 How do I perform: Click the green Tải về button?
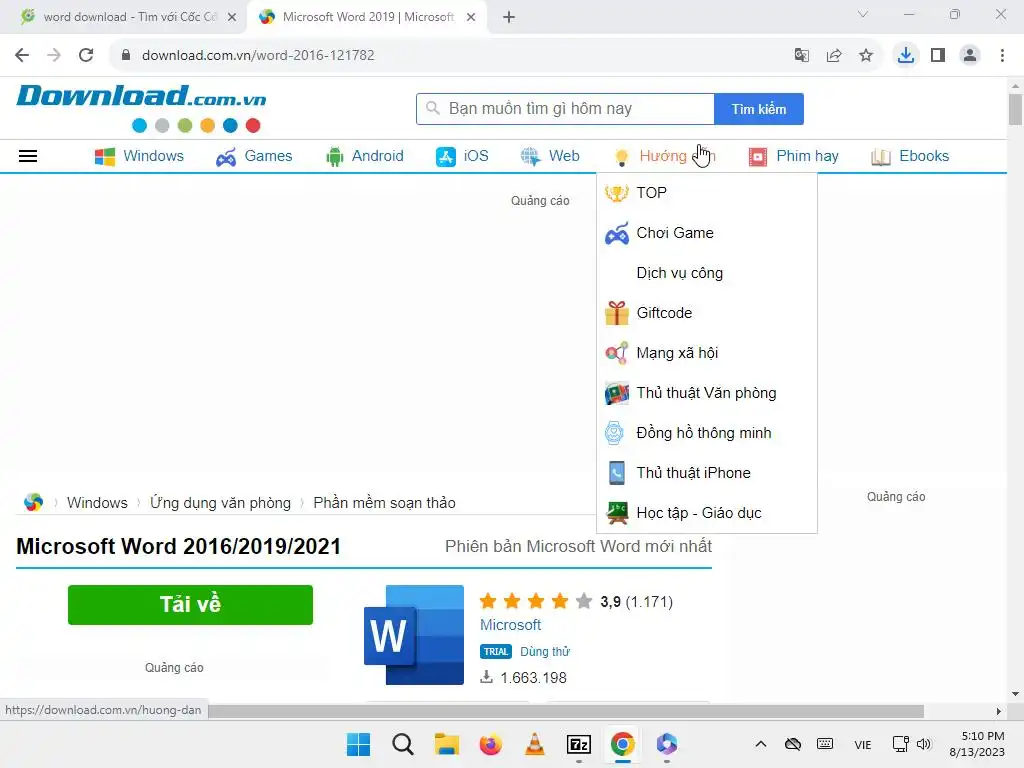(x=190, y=605)
